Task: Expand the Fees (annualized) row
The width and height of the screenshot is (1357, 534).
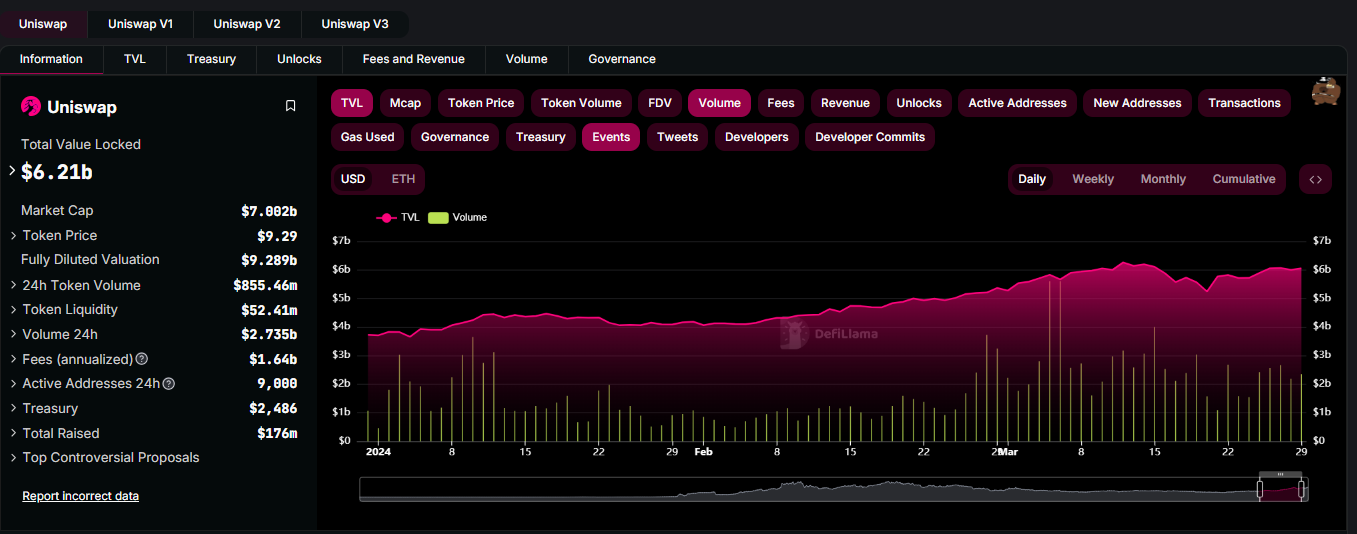Action: click(14, 359)
